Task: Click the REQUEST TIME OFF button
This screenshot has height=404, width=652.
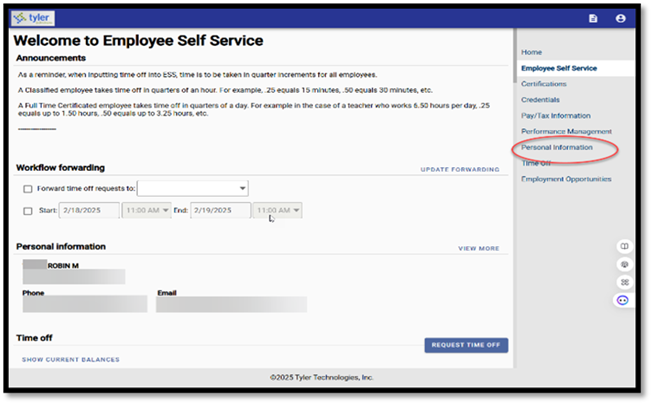Action: [x=466, y=345]
